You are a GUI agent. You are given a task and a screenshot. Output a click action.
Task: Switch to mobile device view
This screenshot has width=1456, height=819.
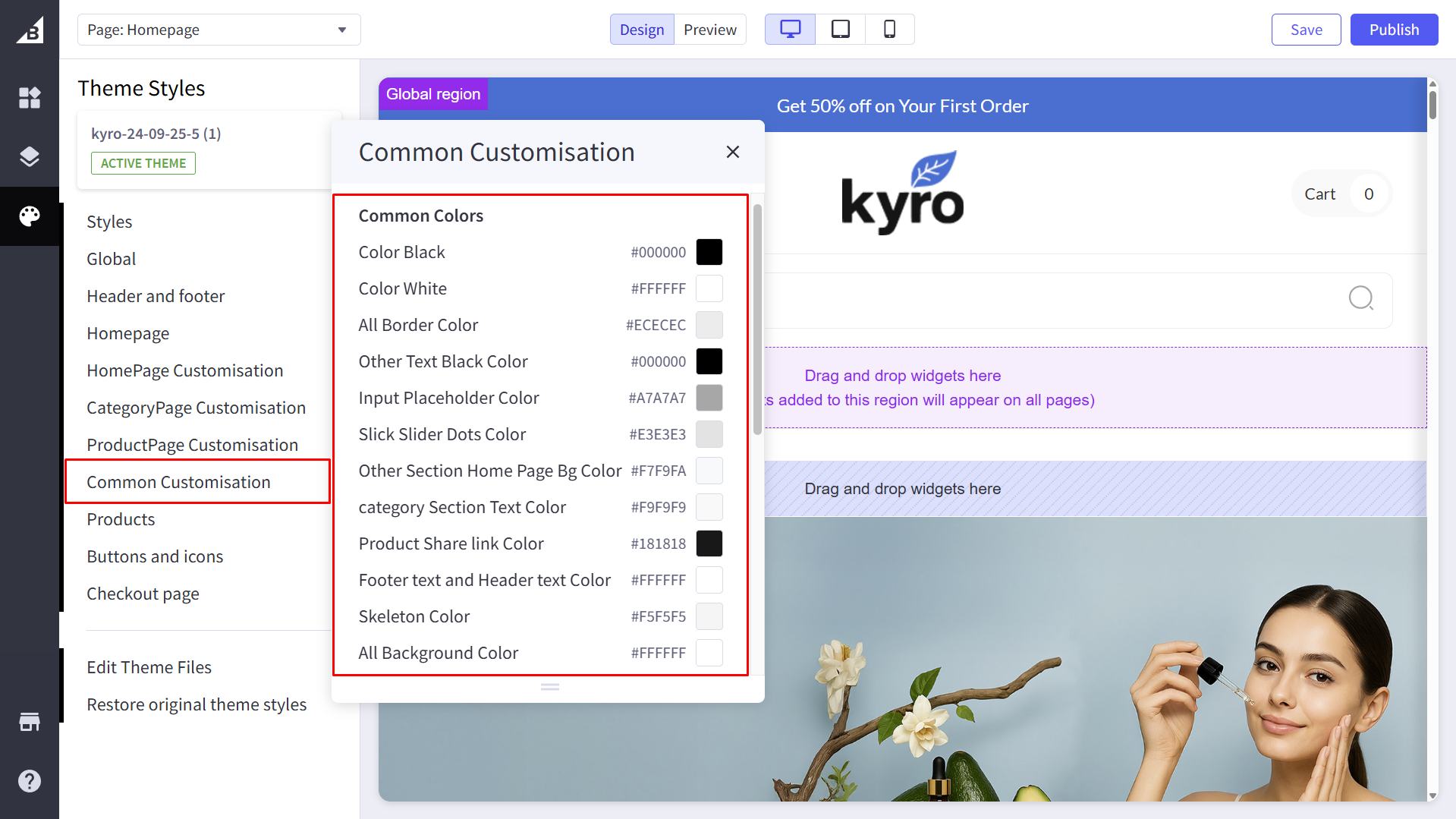(889, 30)
